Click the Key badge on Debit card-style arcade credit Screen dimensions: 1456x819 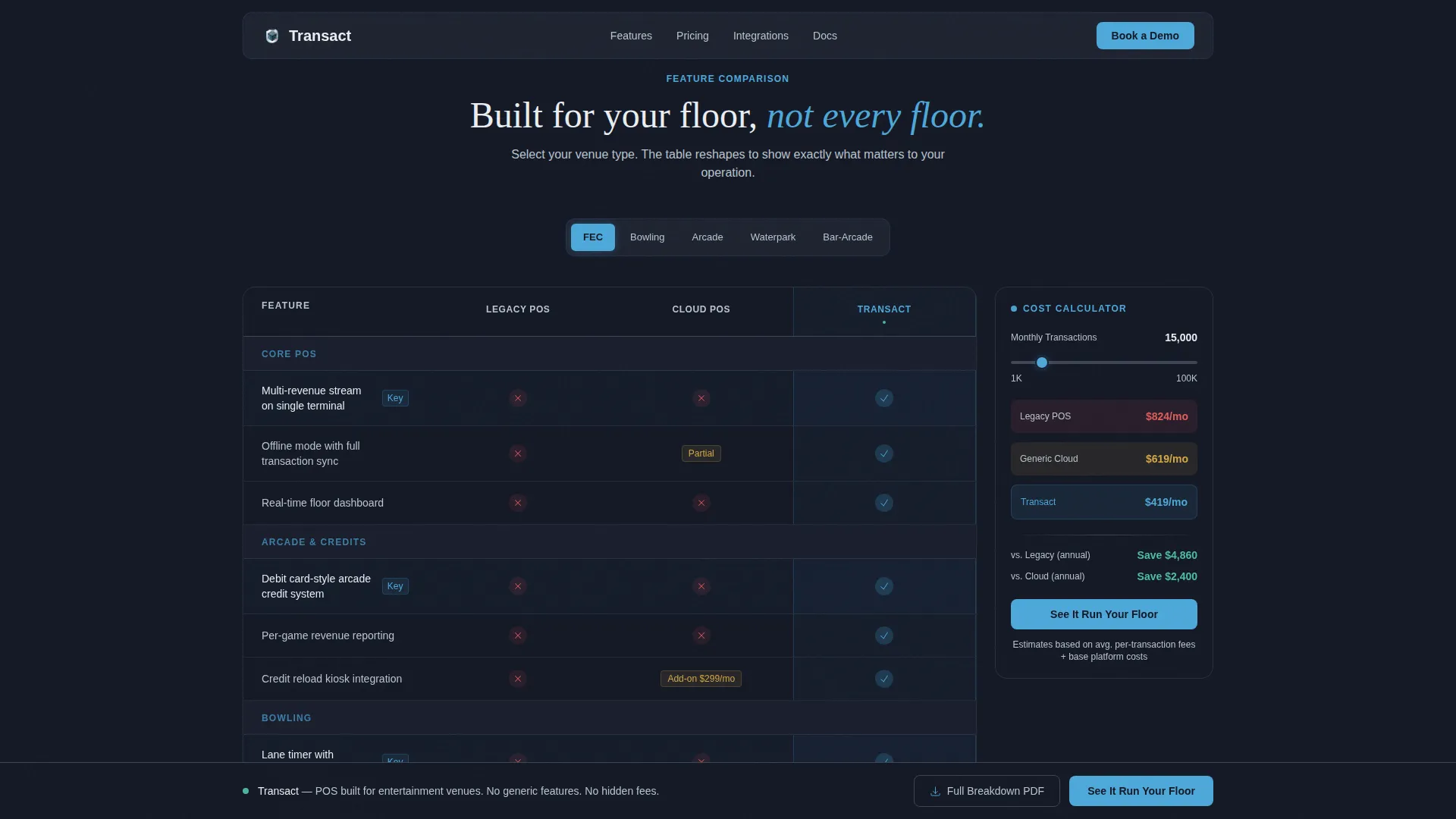[395, 586]
